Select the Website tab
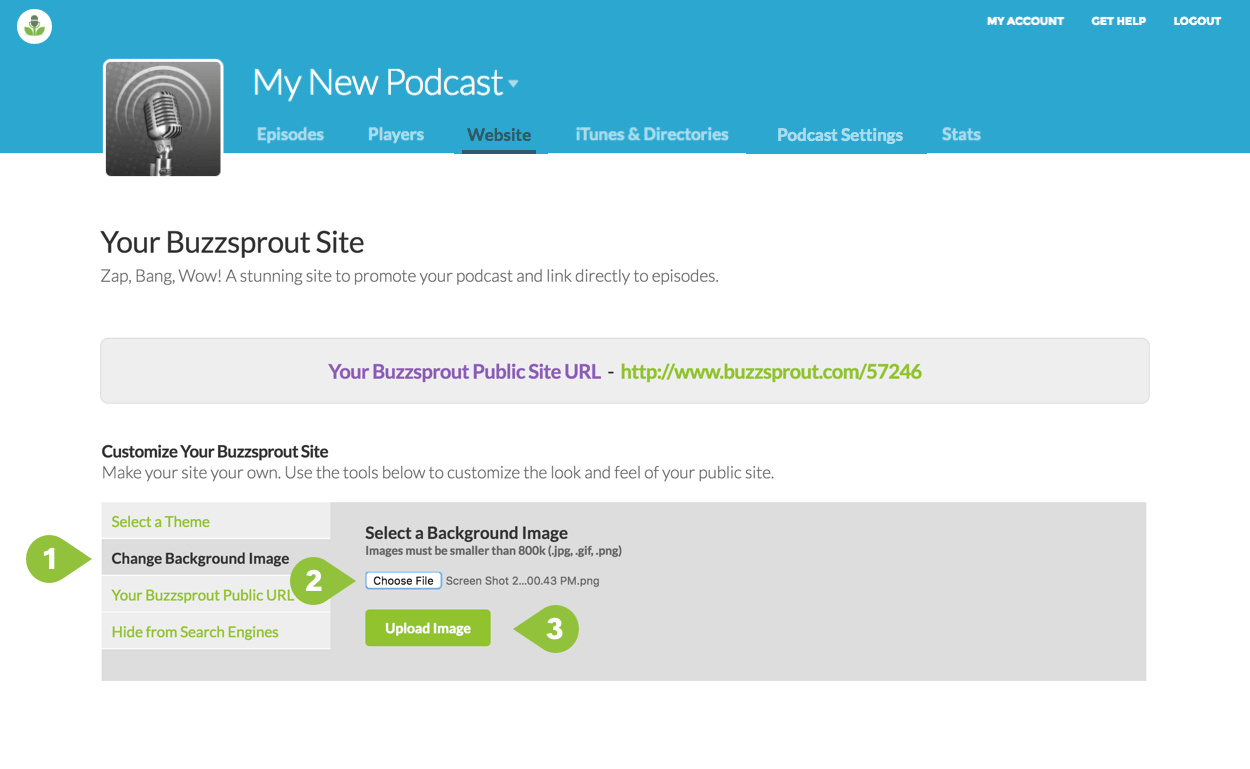This screenshot has width=1250, height=769. 499,135
